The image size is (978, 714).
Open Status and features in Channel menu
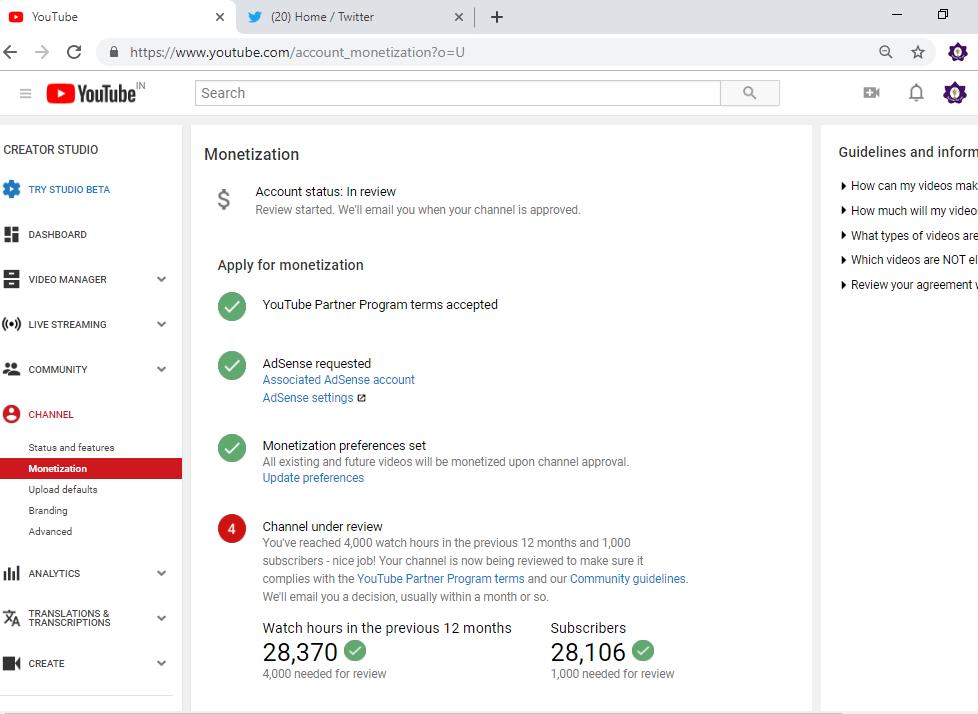(71, 447)
